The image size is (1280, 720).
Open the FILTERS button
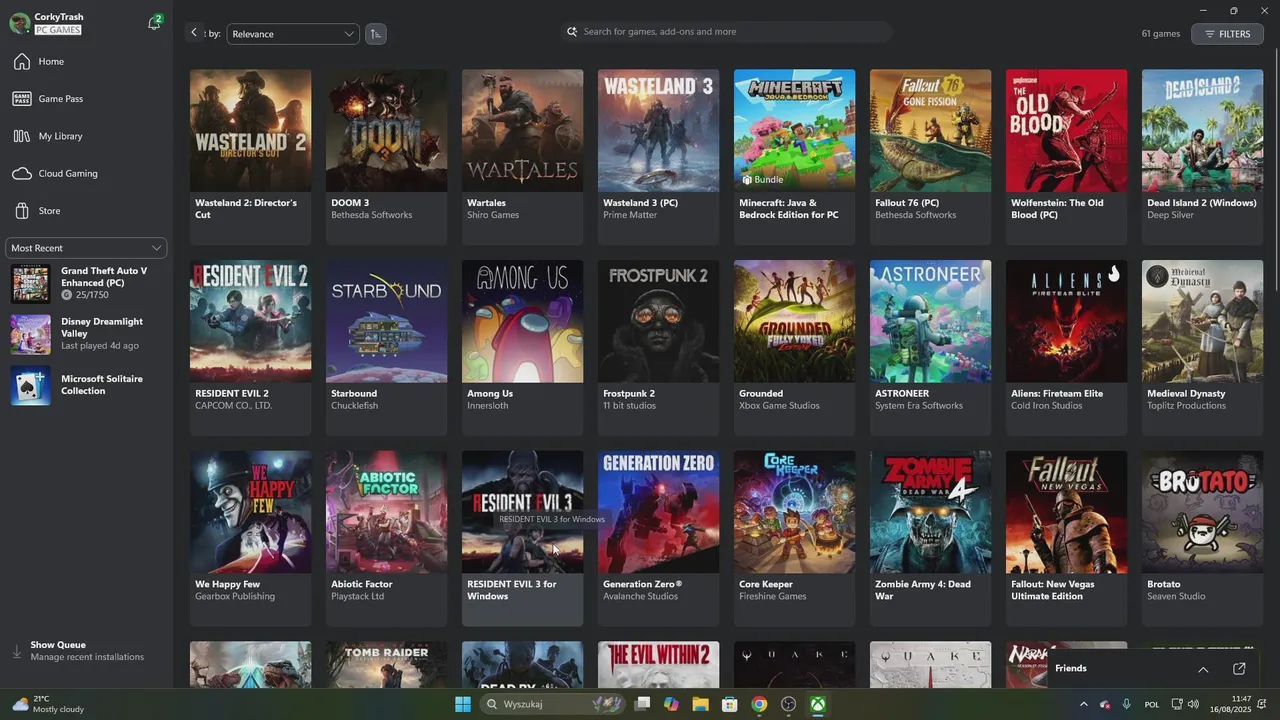[1227, 34]
